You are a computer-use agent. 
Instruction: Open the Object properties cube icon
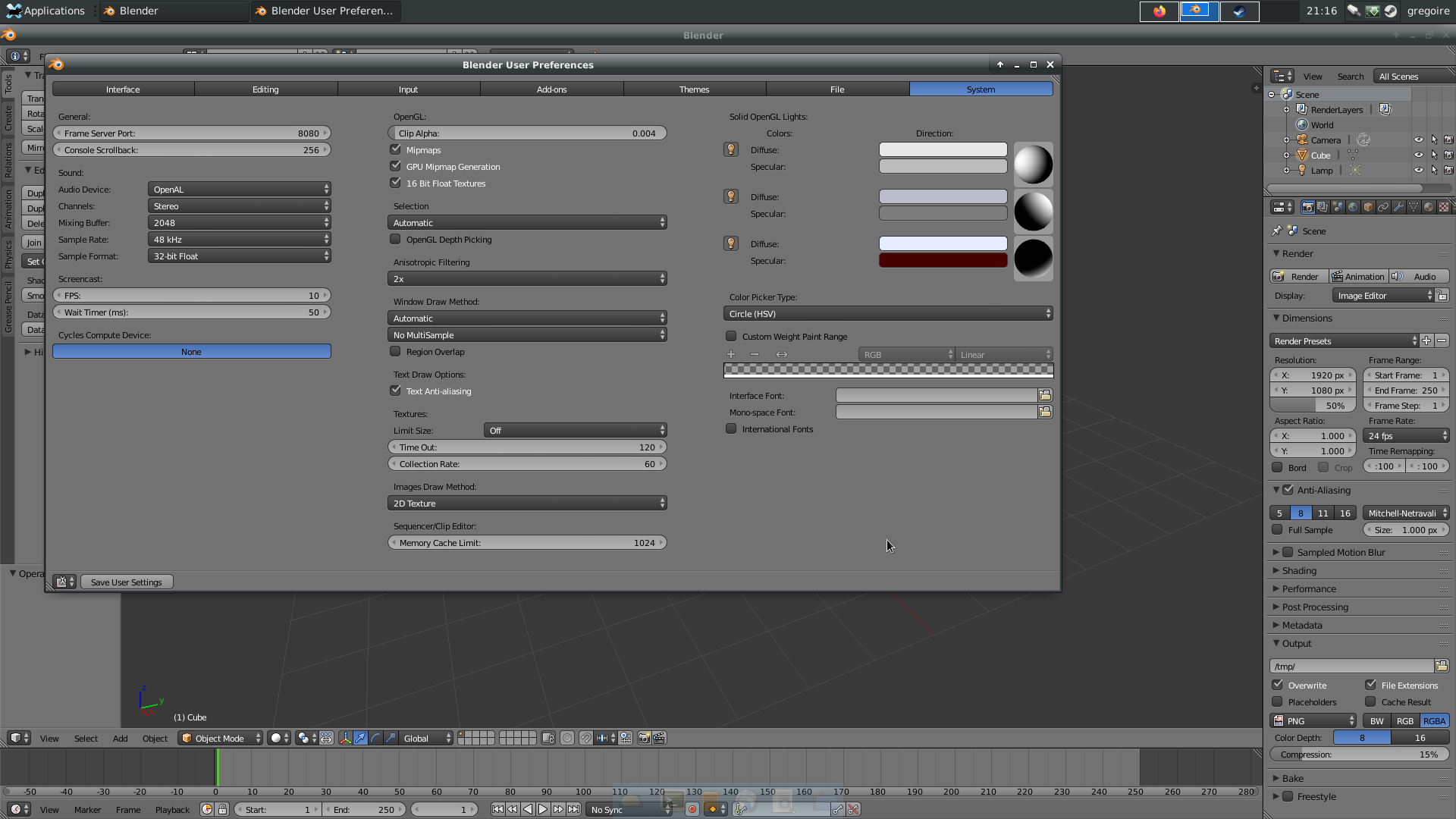coord(1368,207)
